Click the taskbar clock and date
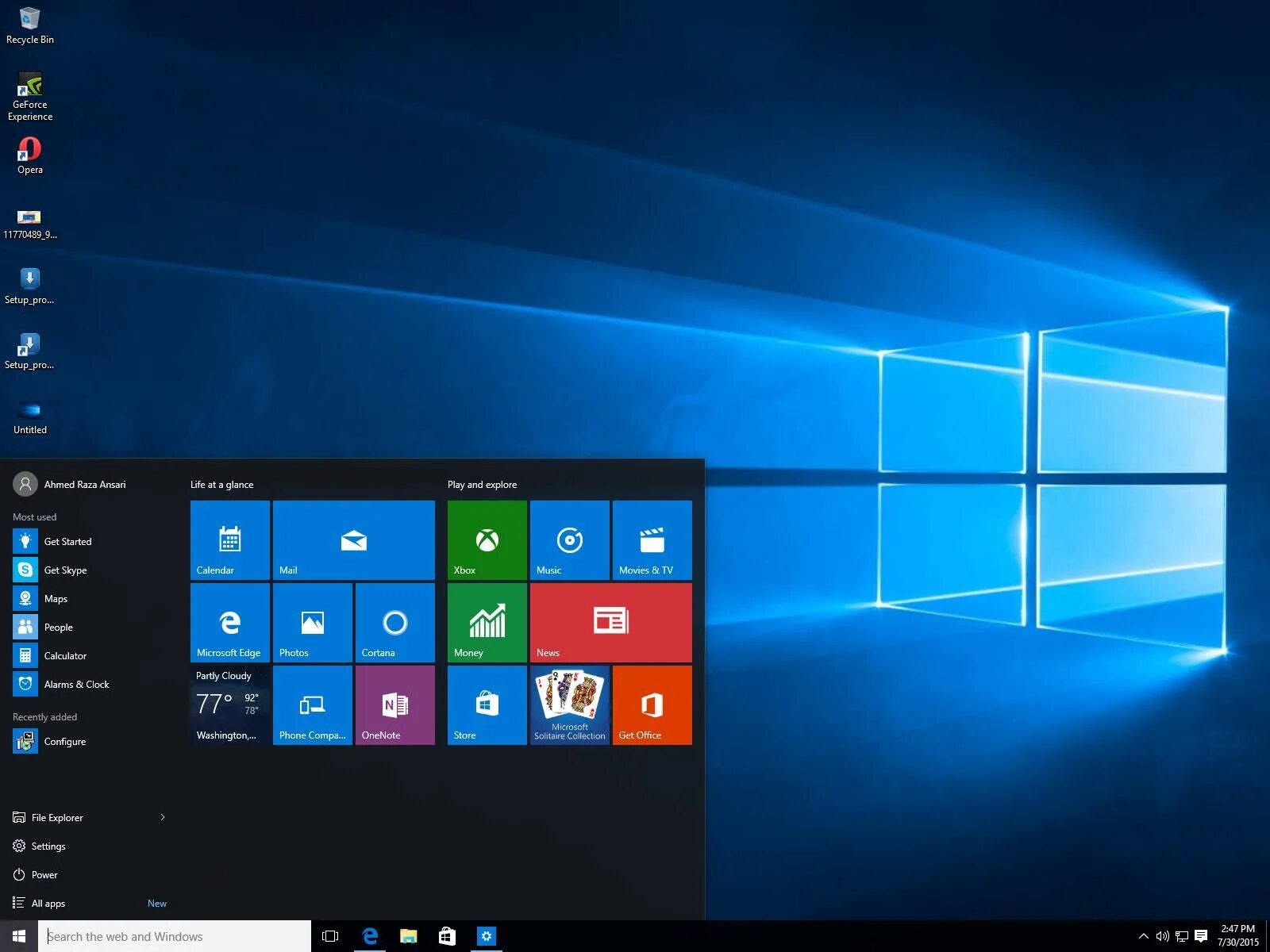 coord(1238,936)
